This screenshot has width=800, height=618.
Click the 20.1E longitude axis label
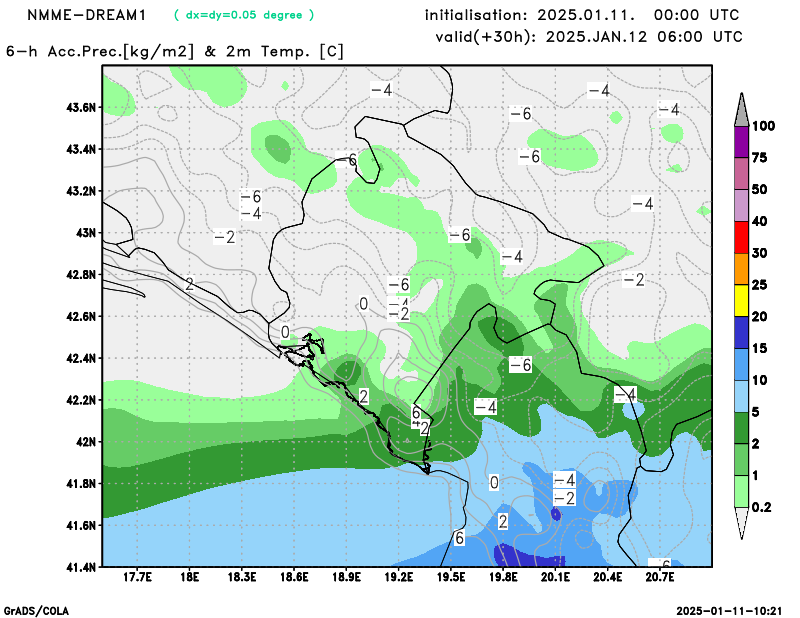pos(556,578)
